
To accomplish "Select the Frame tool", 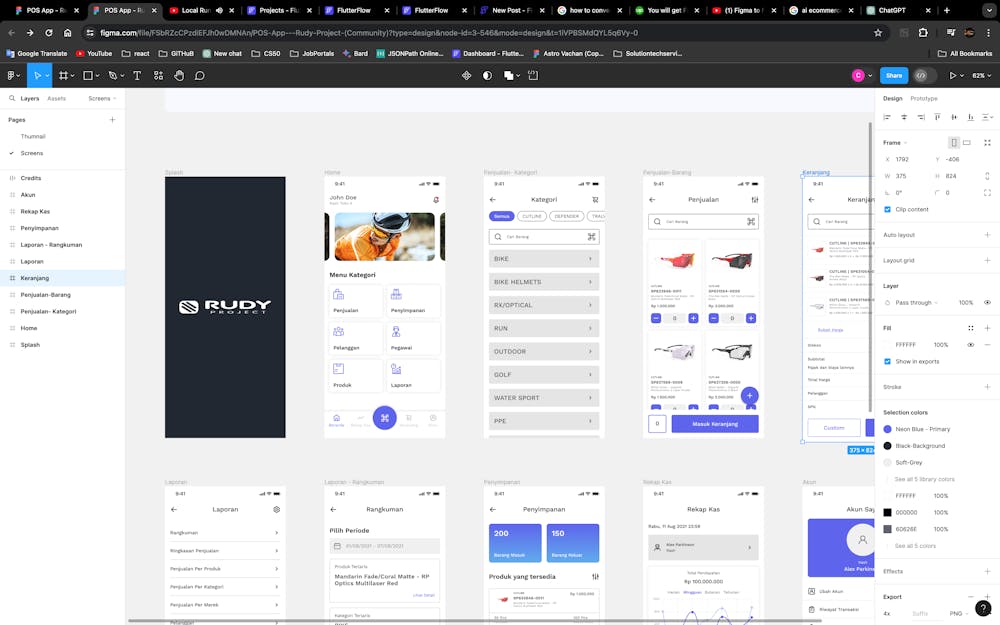I will pos(63,75).
